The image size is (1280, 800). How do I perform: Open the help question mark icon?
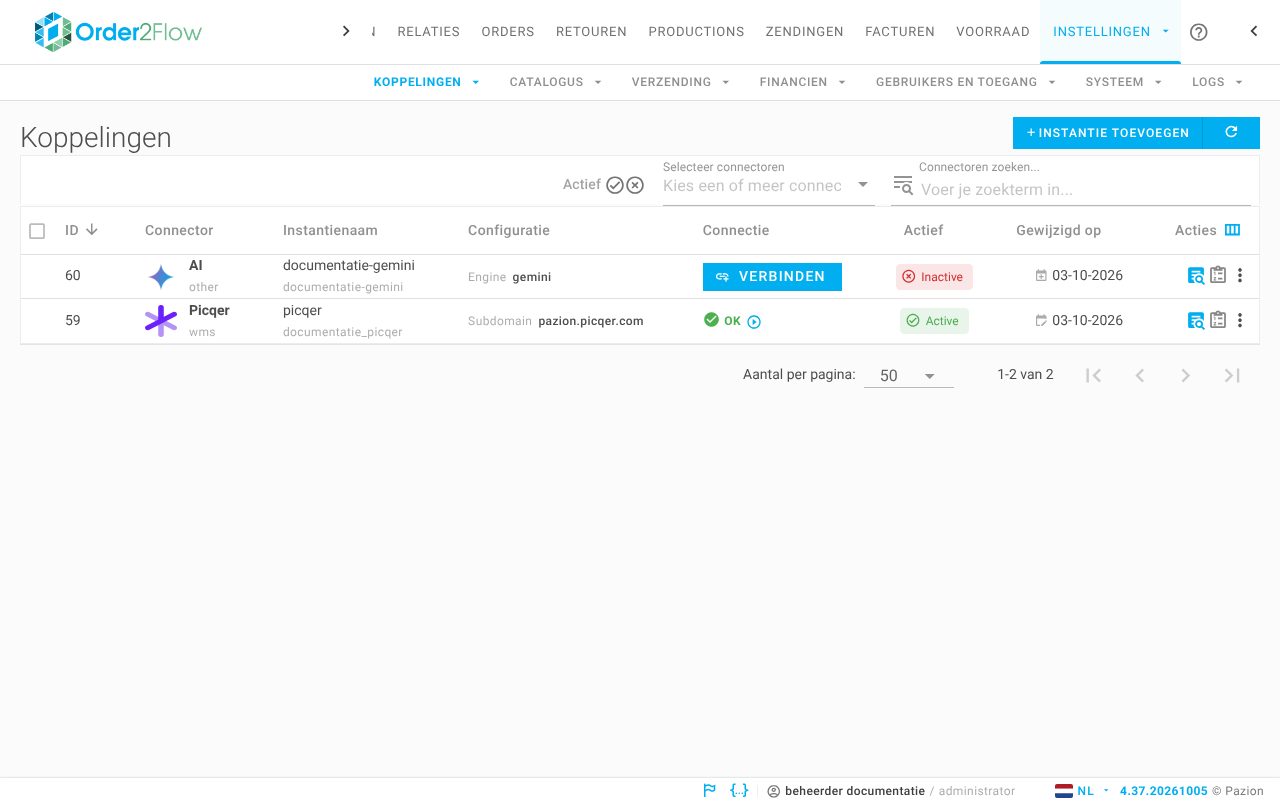(x=1199, y=32)
